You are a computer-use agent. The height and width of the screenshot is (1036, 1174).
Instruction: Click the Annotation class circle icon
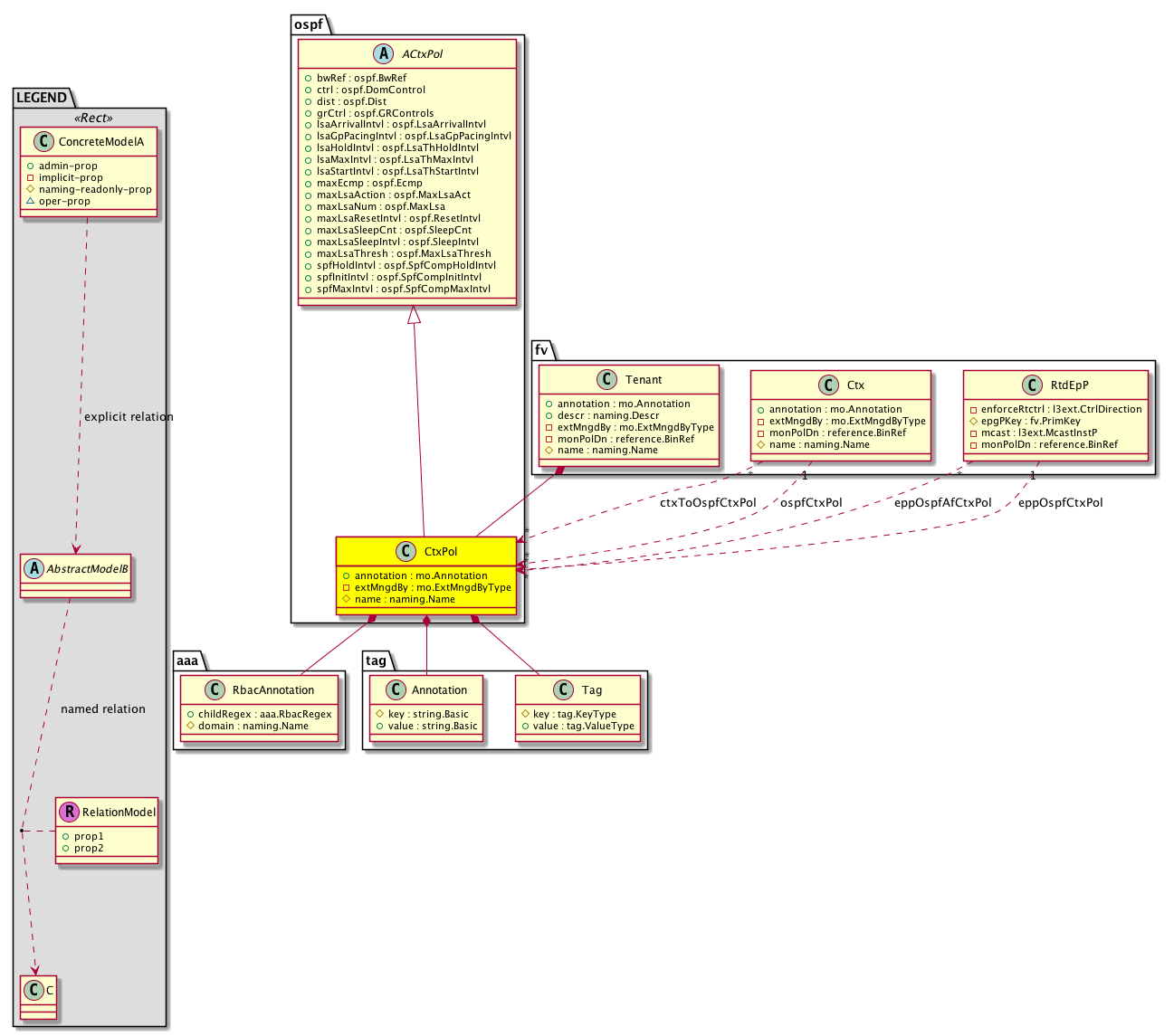coord(395,690)
